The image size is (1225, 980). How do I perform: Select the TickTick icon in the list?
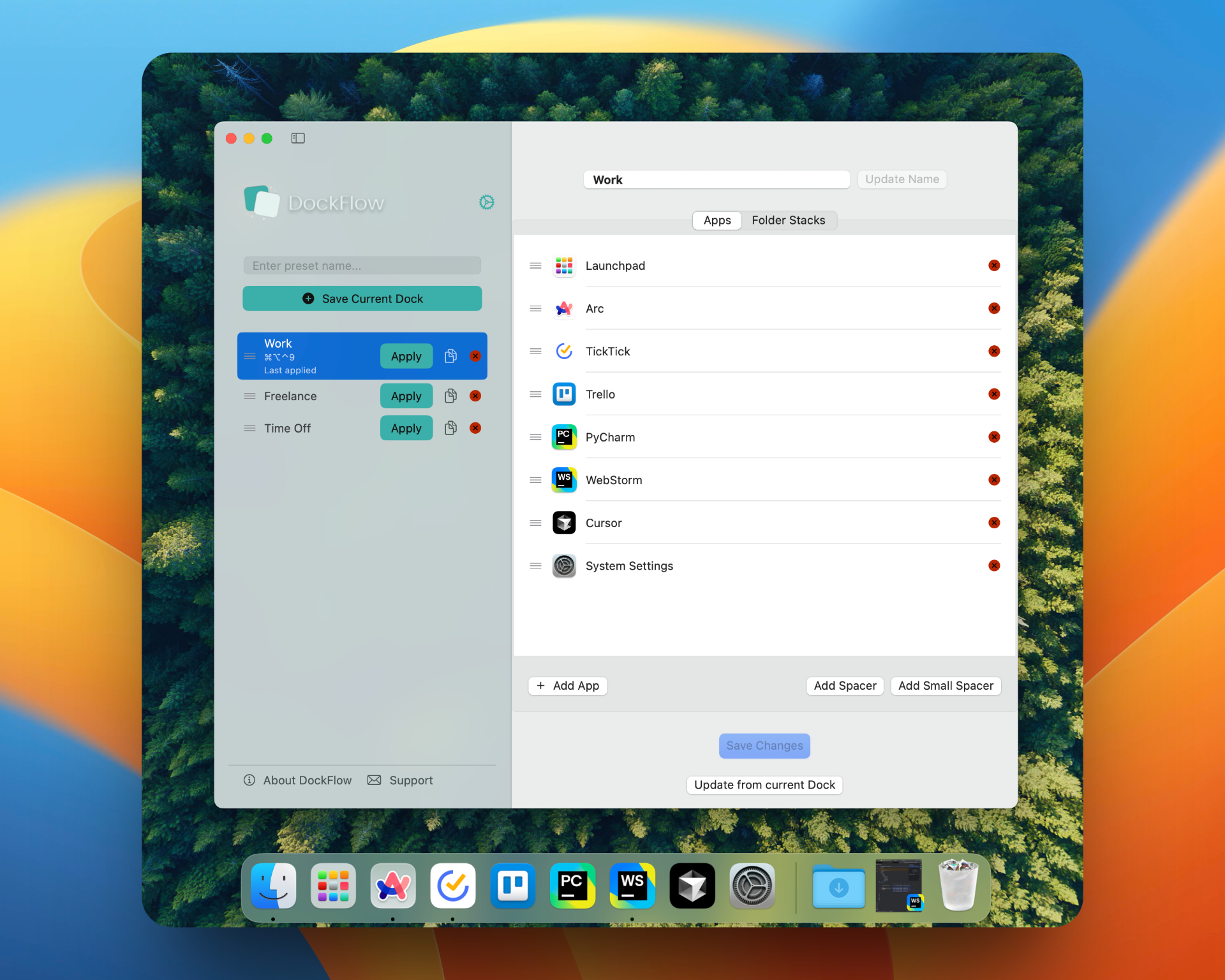tap(564, 352)
